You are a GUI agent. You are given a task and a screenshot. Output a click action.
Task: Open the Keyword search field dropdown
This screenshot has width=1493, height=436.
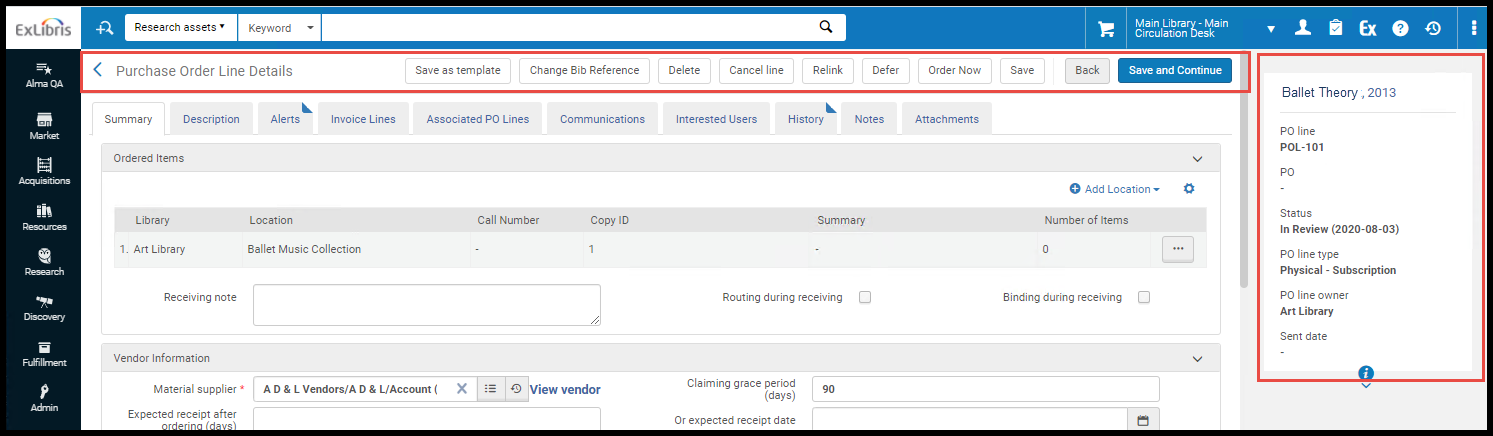pyautogui.click(x=280, y=28)
